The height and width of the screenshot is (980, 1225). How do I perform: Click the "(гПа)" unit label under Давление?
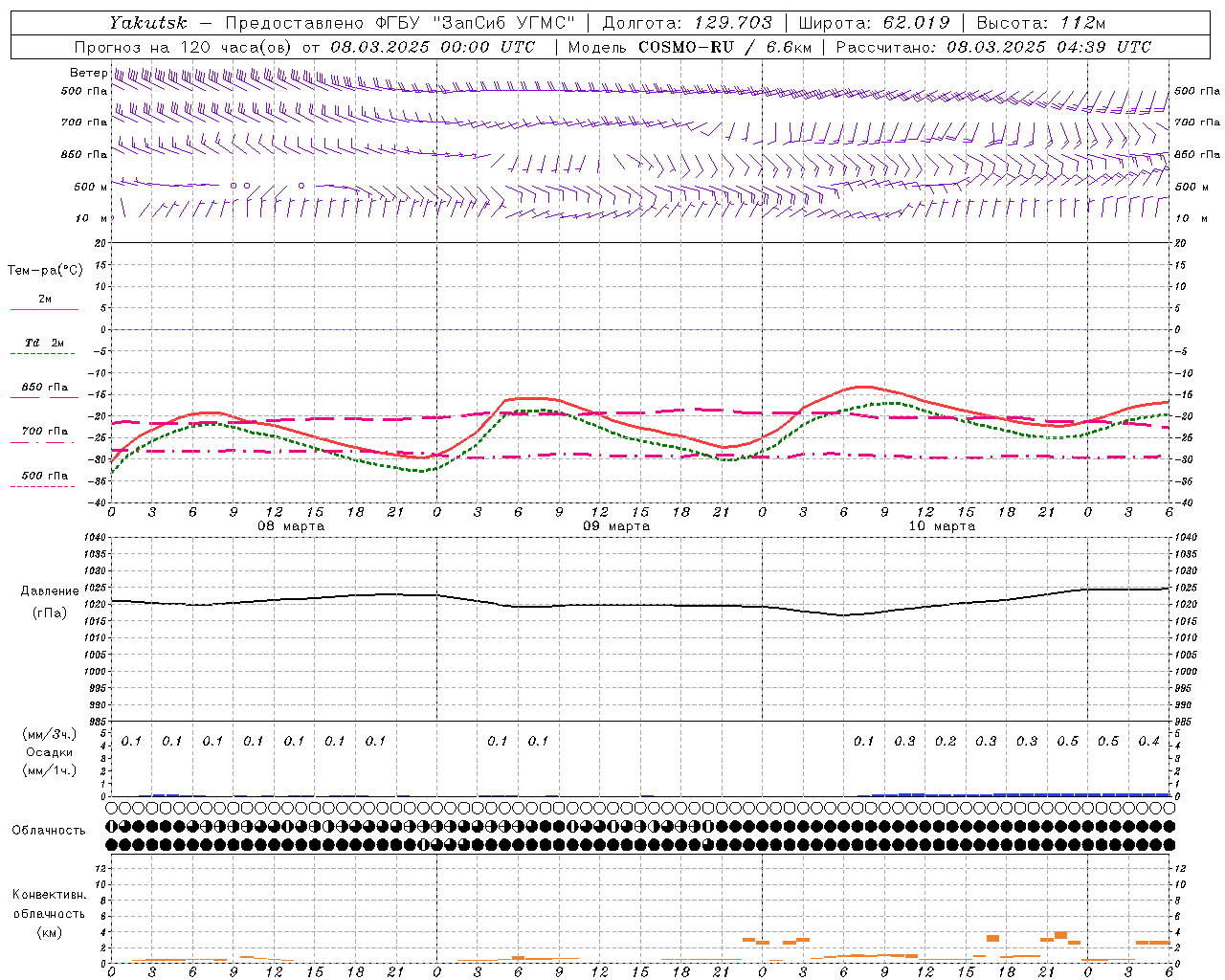pos(50,613)
